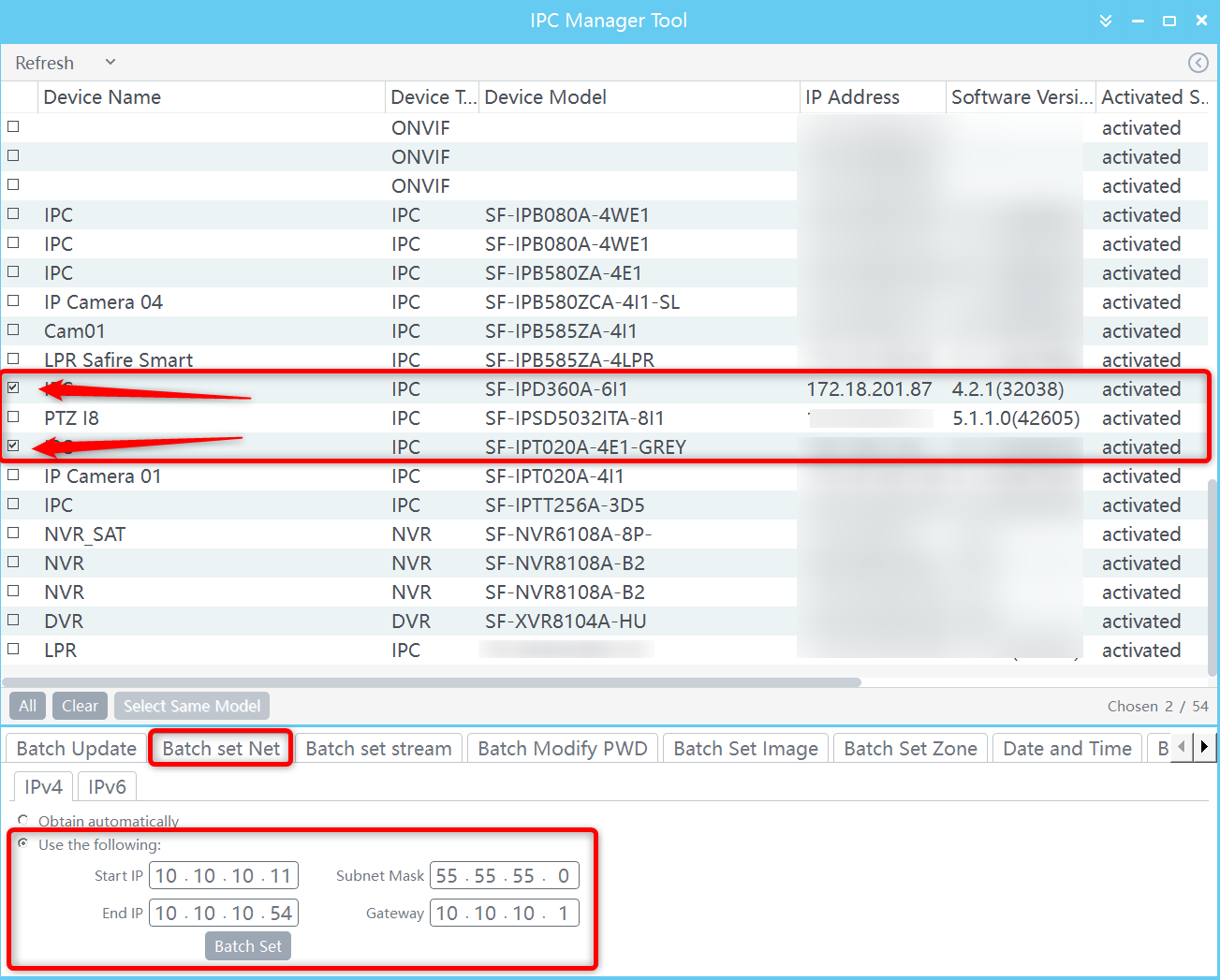
Task: Tick the checkbox for PTZ I8
Action: coord(13,417)
